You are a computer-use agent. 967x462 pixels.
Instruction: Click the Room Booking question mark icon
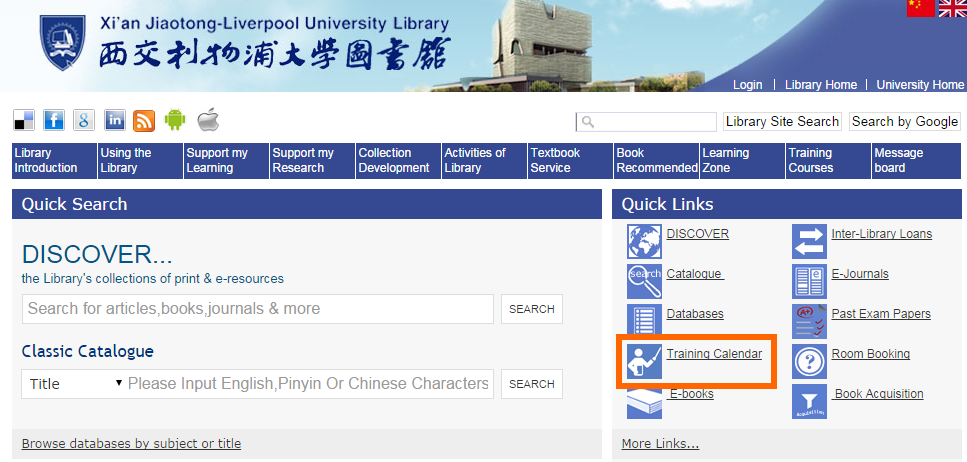(809, 361)
